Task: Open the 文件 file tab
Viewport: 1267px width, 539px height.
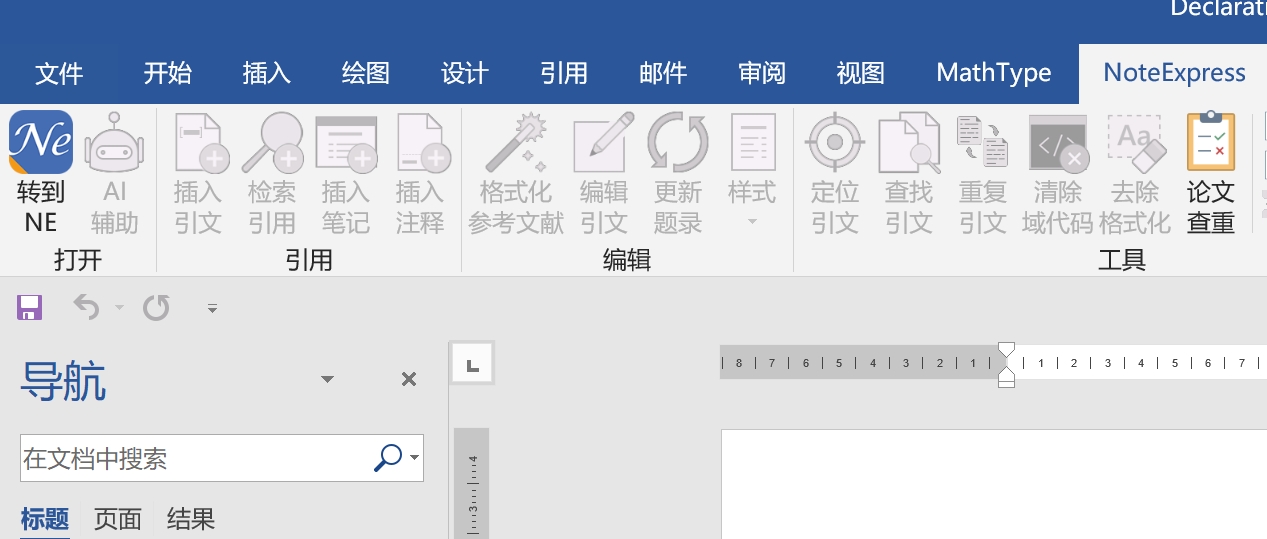Action: [59, 73]
